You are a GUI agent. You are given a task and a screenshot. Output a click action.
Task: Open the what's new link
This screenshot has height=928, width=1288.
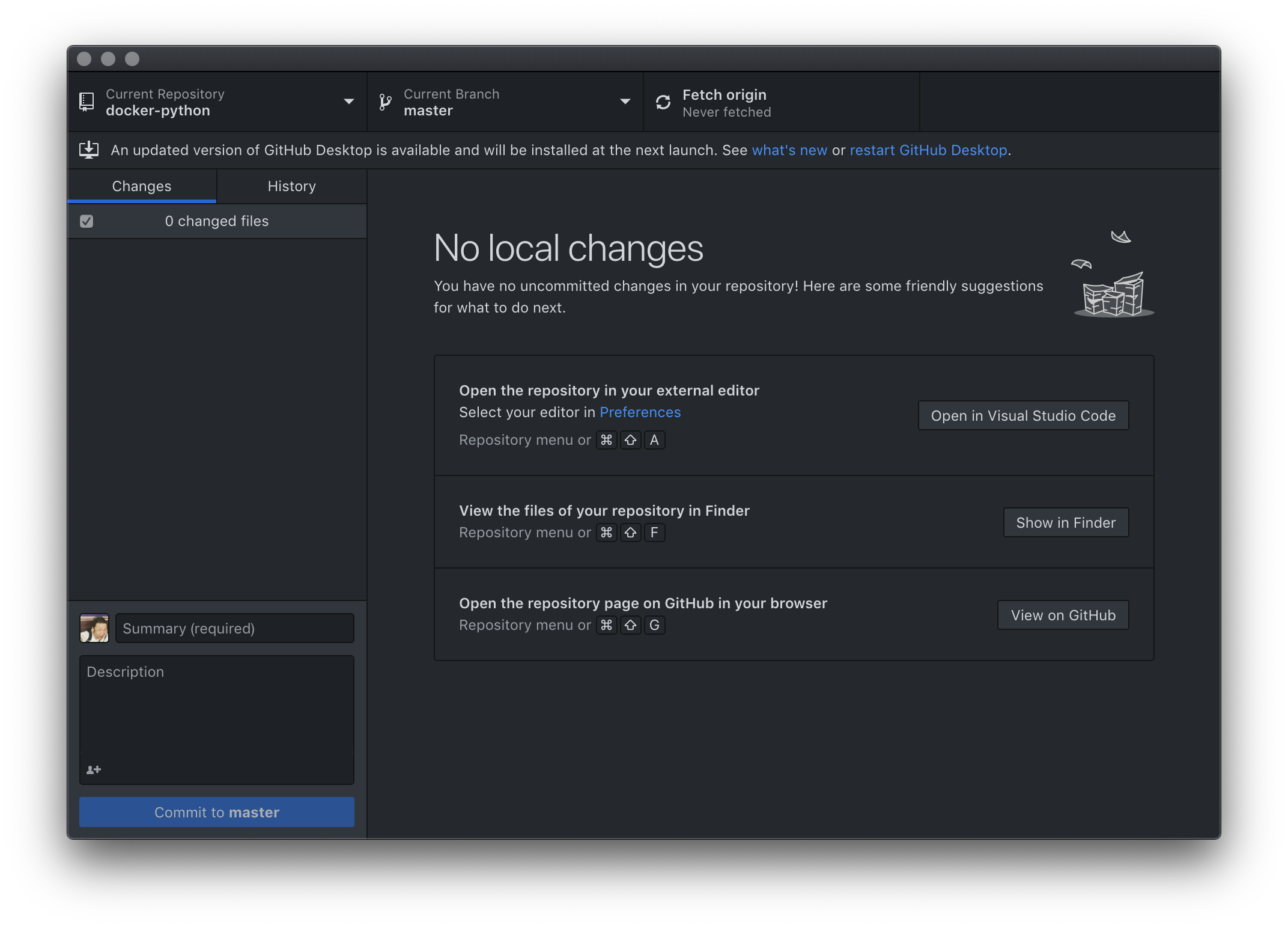(789, 150)
